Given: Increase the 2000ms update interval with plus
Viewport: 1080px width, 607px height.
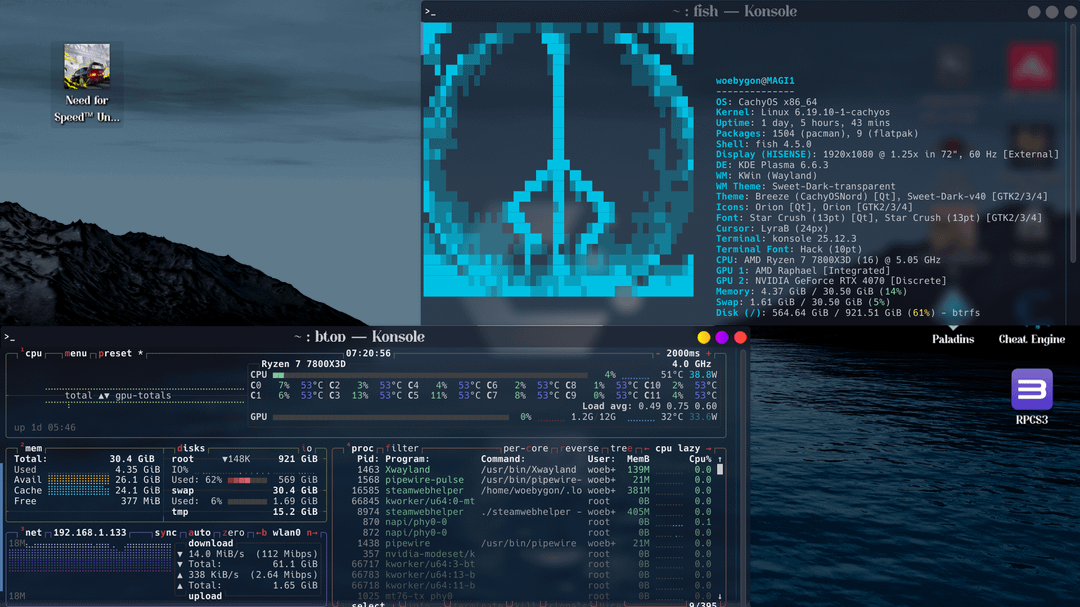Looking at the screenshot, I should tap(709, 353).
